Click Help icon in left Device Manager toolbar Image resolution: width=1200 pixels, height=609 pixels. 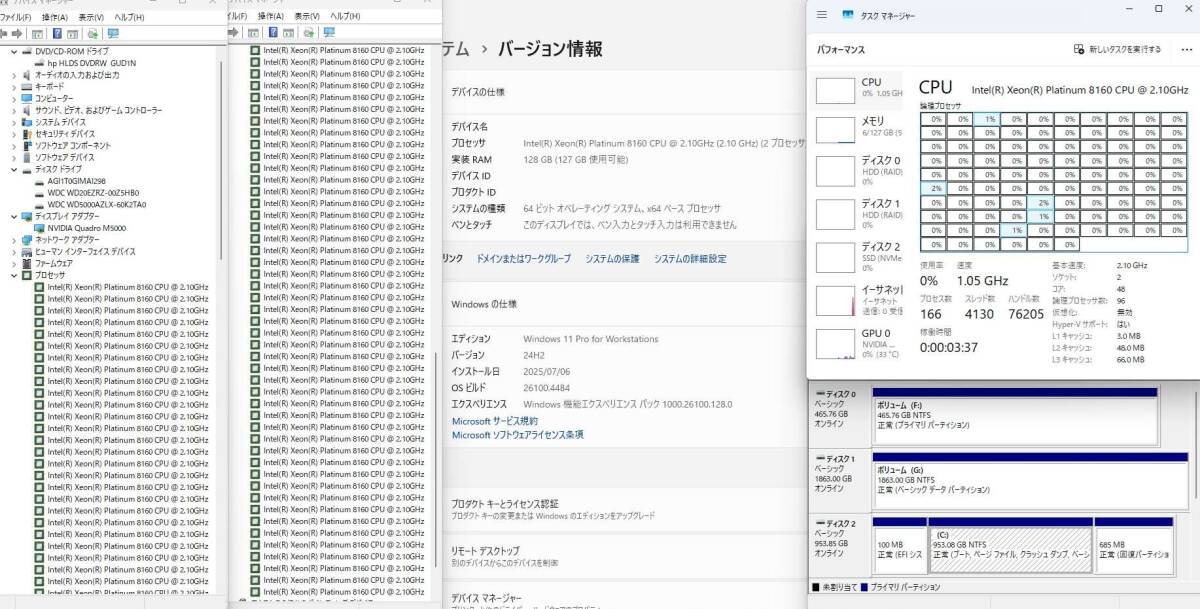58,33
